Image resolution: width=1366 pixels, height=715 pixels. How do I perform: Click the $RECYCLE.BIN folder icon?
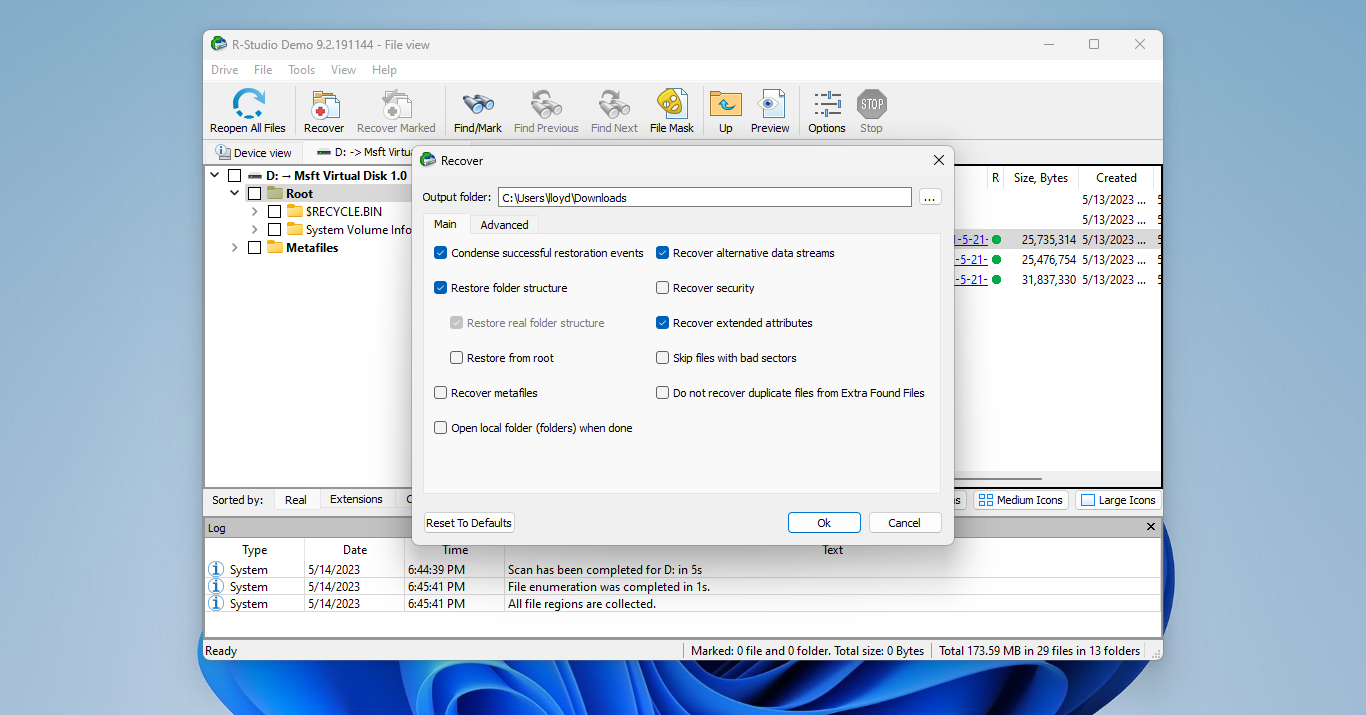[x=295, y=211]
